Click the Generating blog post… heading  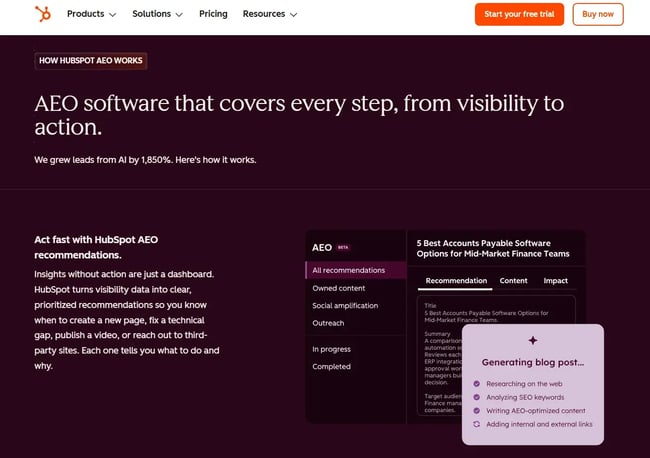click(x=533, y=362)
